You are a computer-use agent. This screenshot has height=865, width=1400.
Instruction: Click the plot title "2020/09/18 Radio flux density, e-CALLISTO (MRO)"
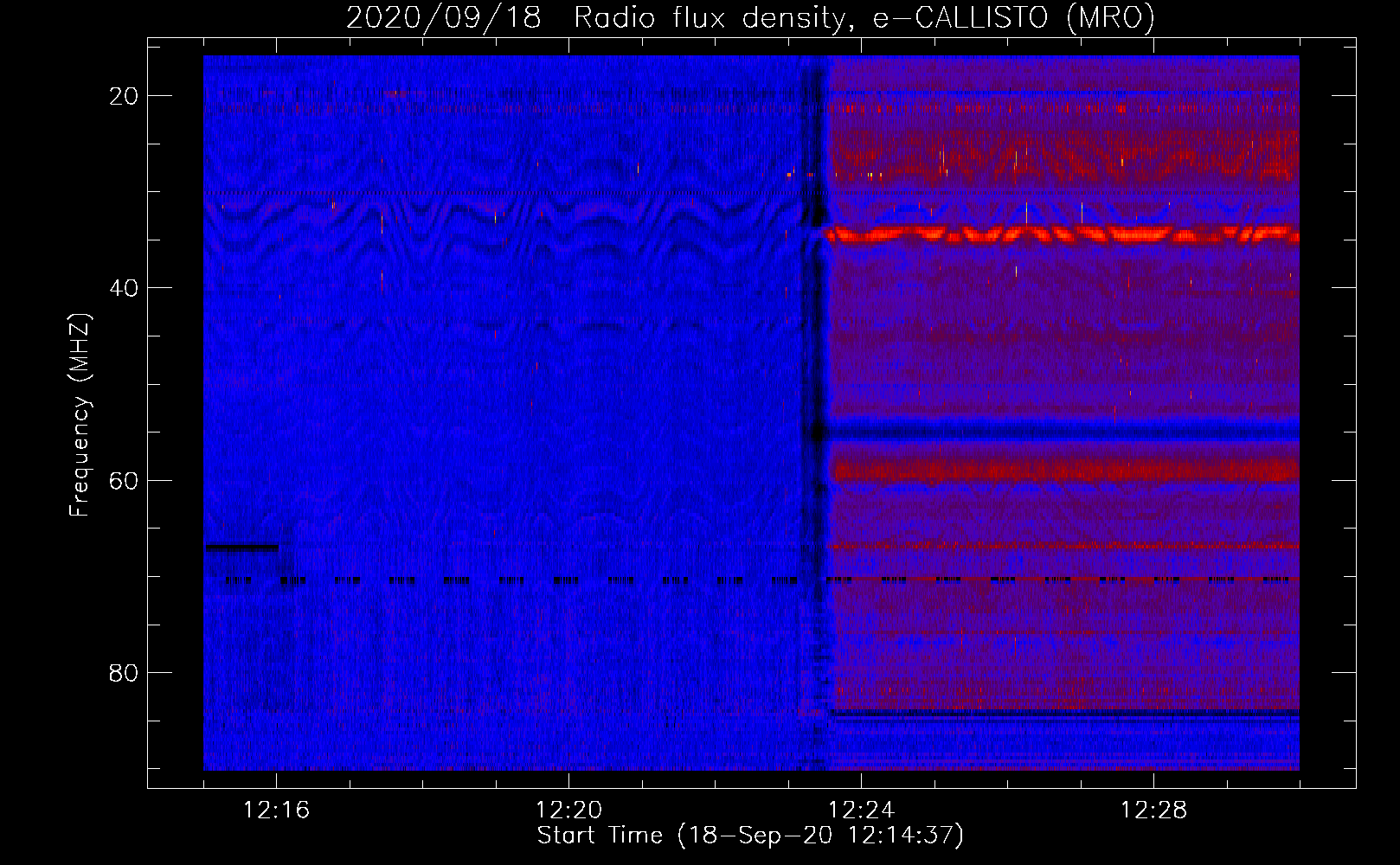(750, 17)
